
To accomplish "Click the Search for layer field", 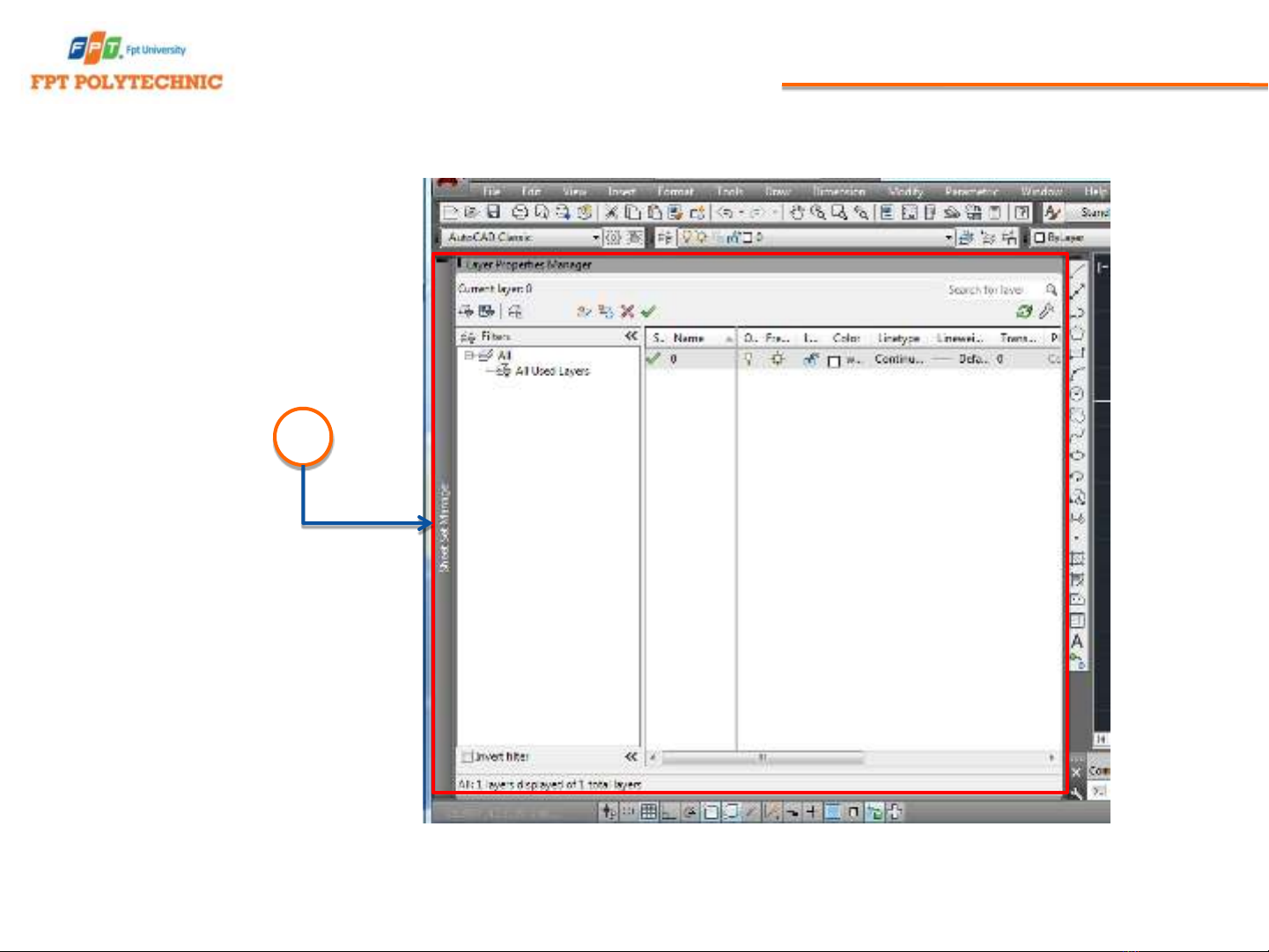I will pos(986,290).
